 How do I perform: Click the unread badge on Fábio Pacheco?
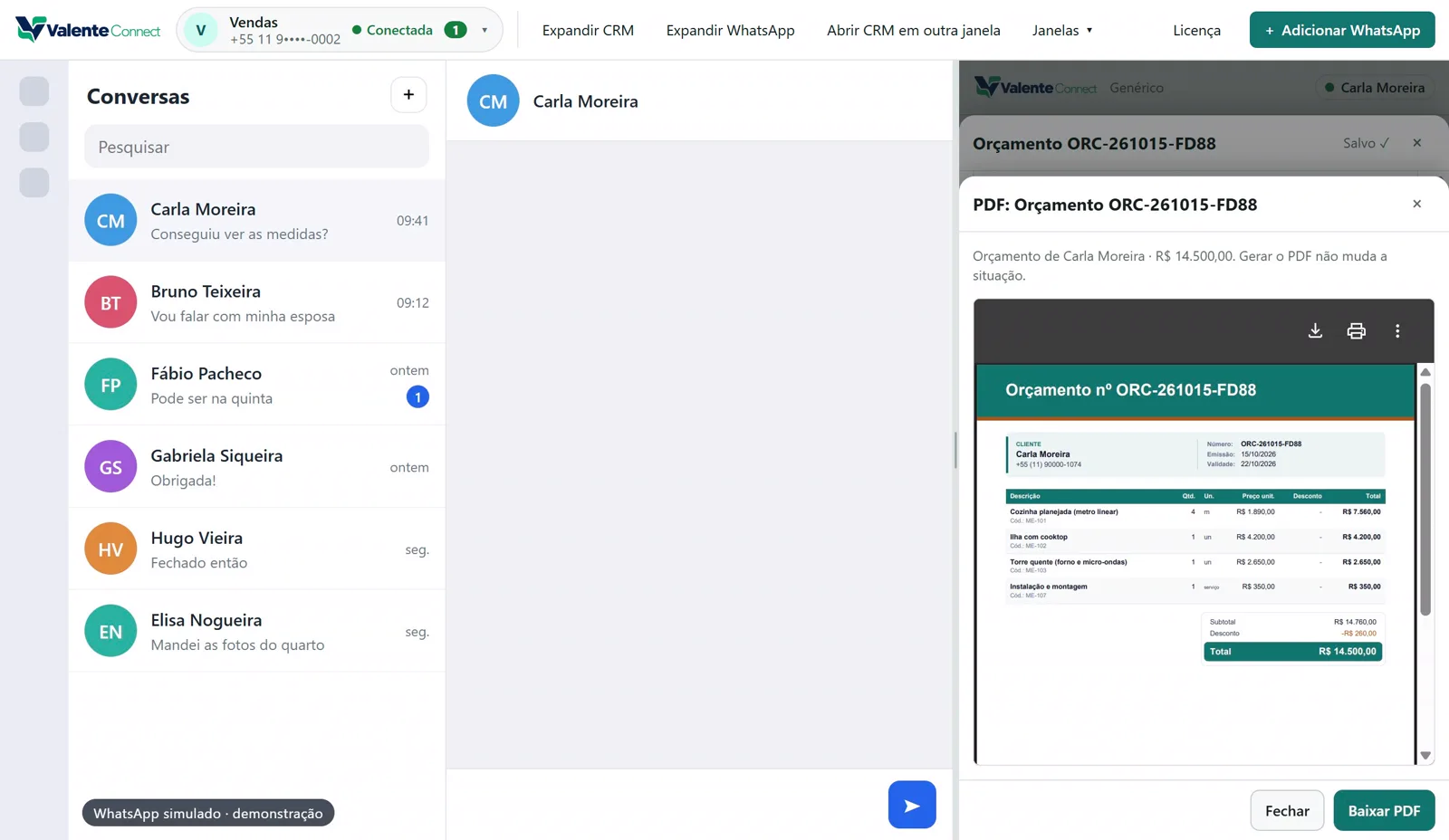(417, 396)
